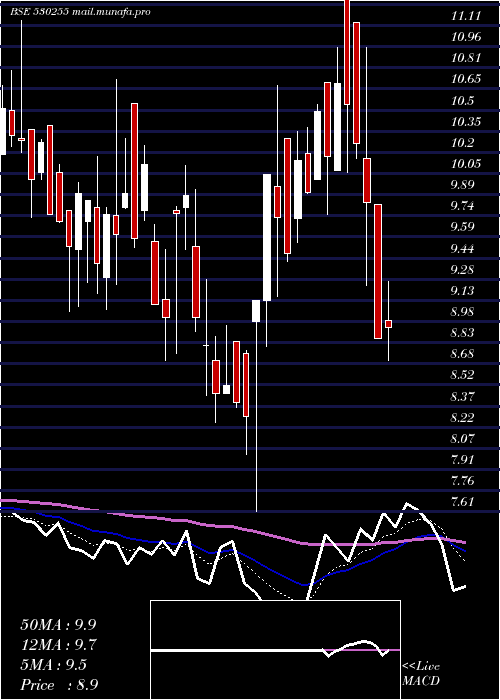Click the 5MA : 9.5 readout
Screen dimensions: 500x700
[54, 665]
